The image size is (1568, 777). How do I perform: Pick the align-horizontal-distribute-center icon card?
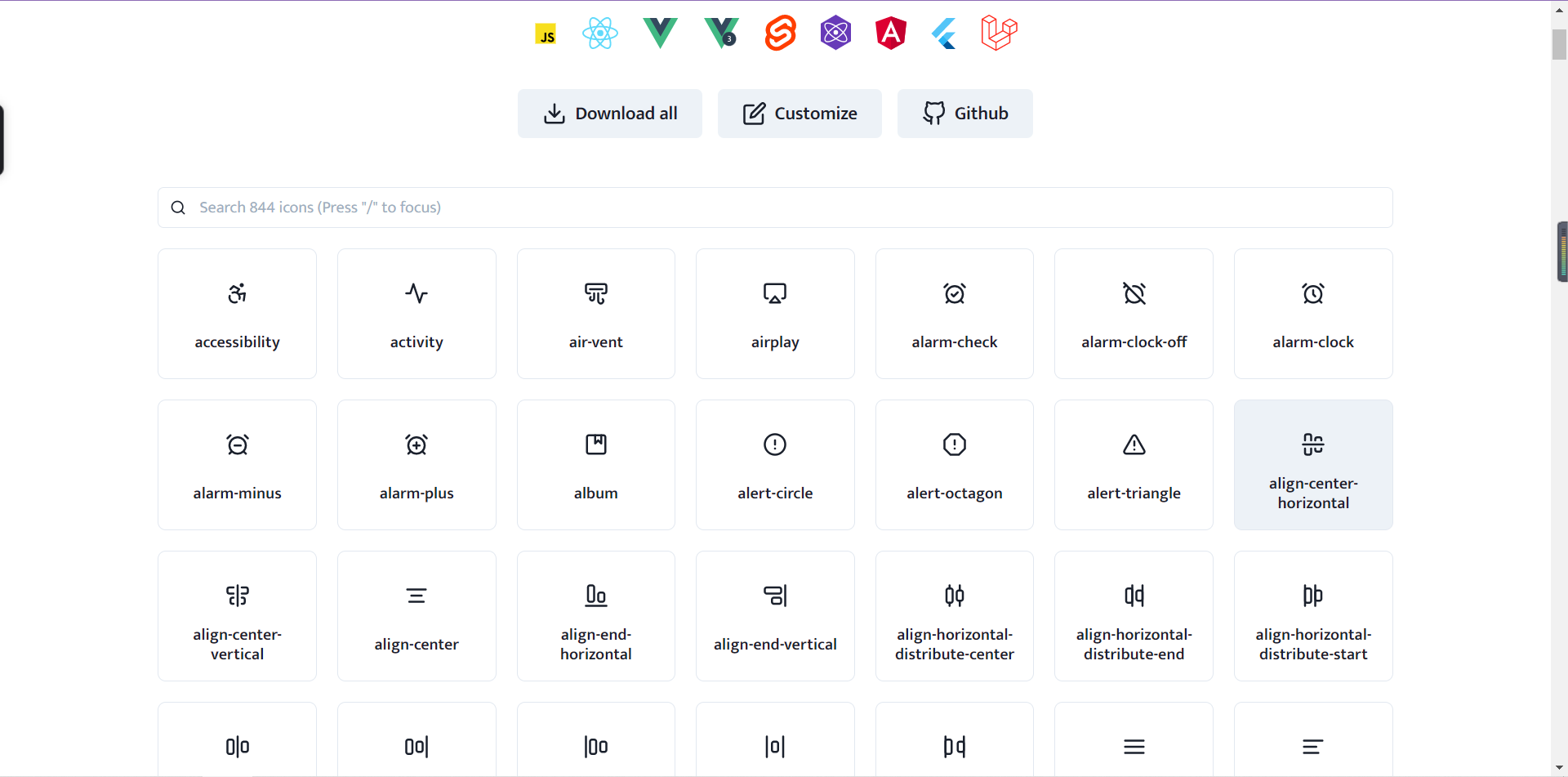point(955,616)
